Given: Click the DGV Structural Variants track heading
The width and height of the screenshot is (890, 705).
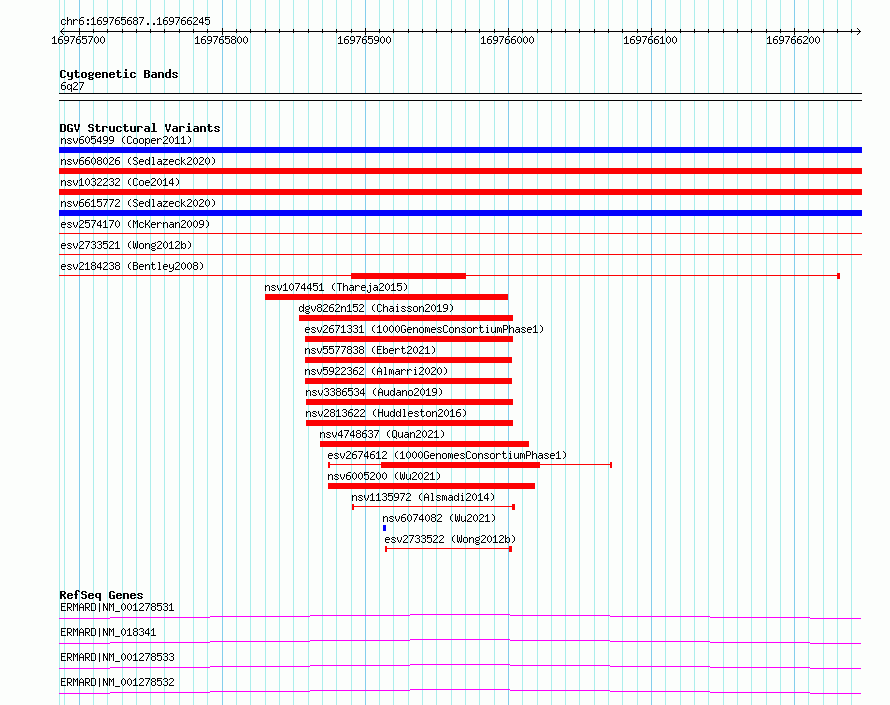Looking at the screenshot, I should tap(140, 128).
